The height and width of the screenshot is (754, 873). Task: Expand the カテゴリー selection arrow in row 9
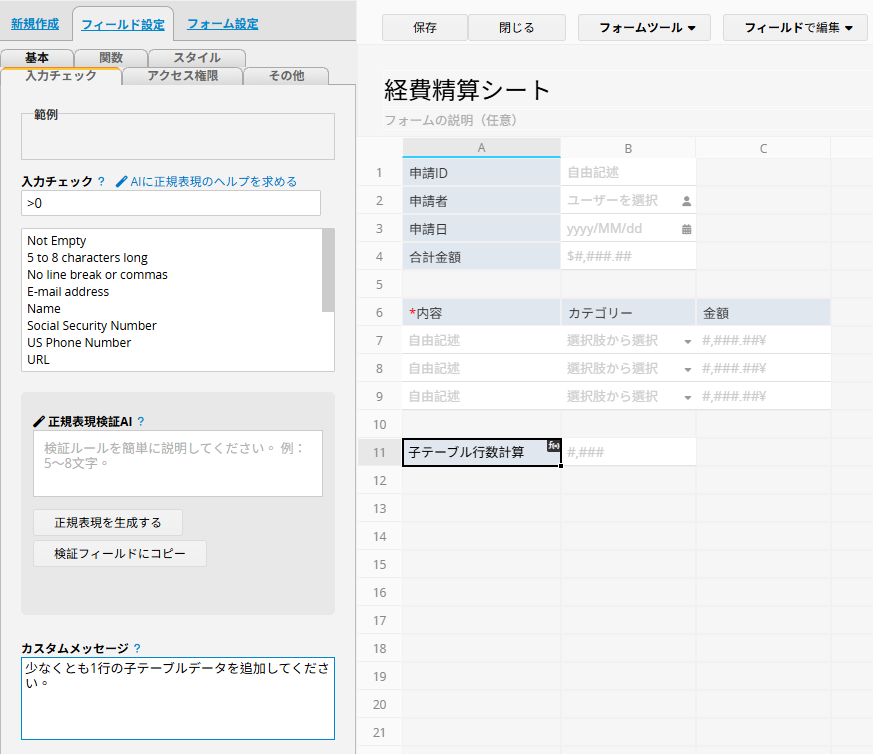(687, 397)
